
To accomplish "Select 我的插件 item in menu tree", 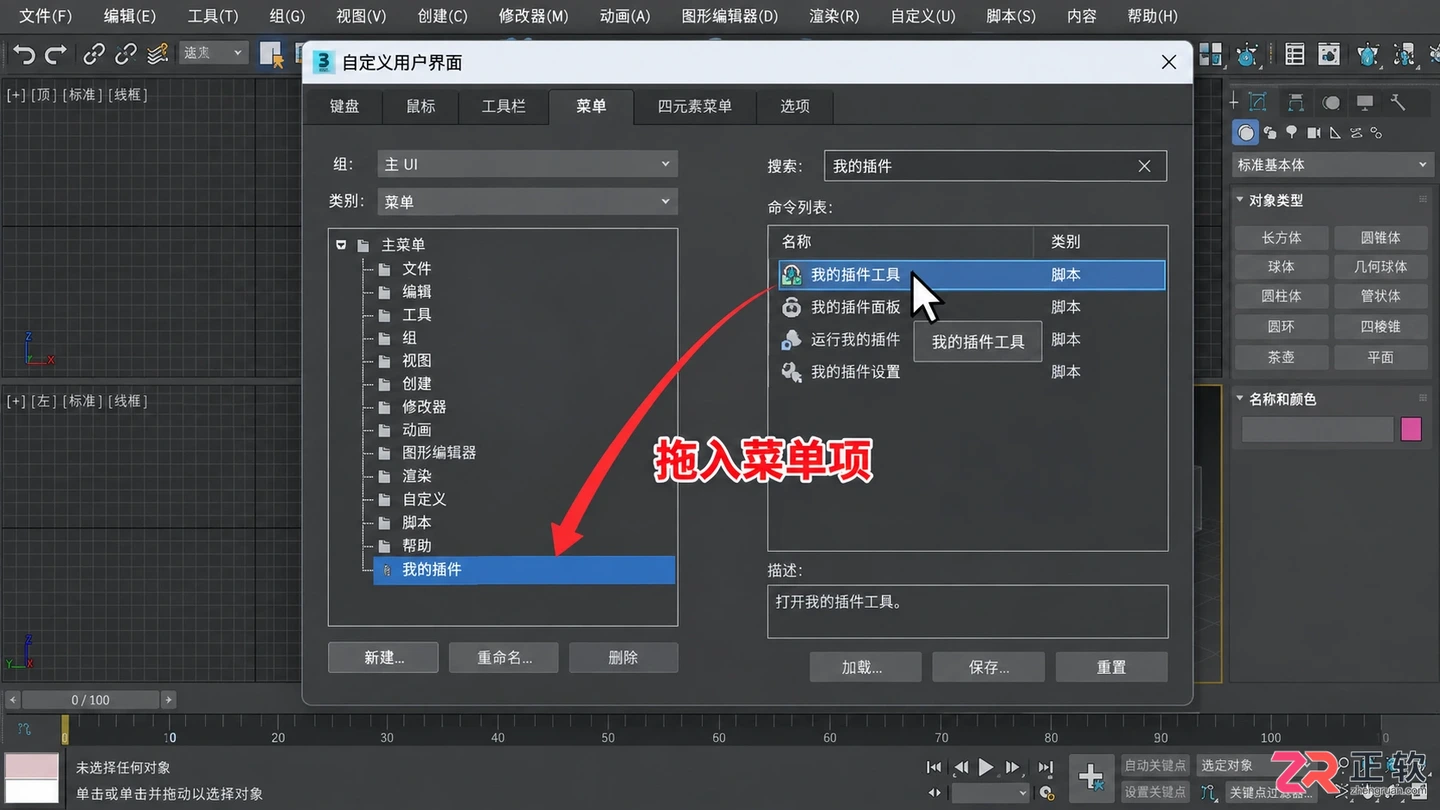I will coord(524,570).
